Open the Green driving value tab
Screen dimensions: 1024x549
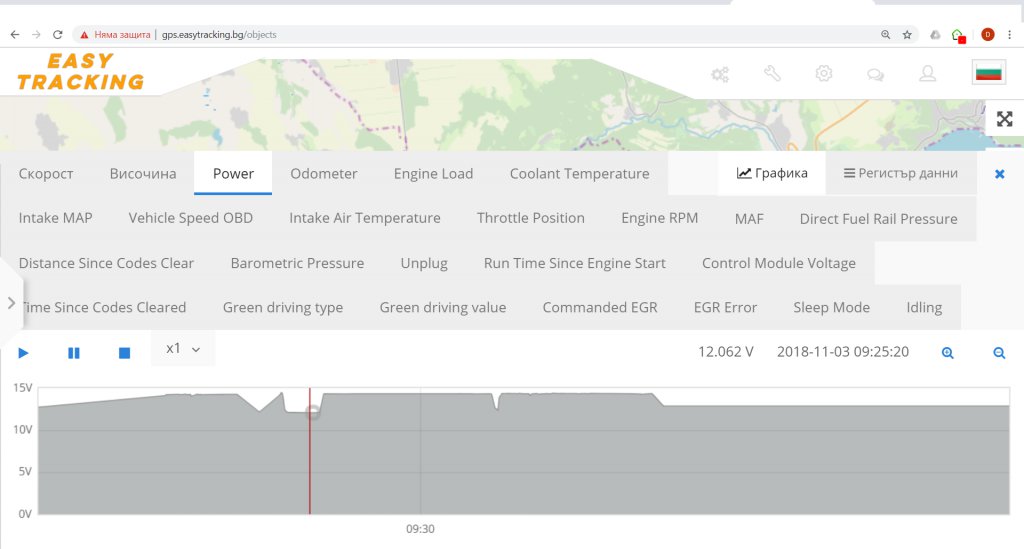(443, 307)
